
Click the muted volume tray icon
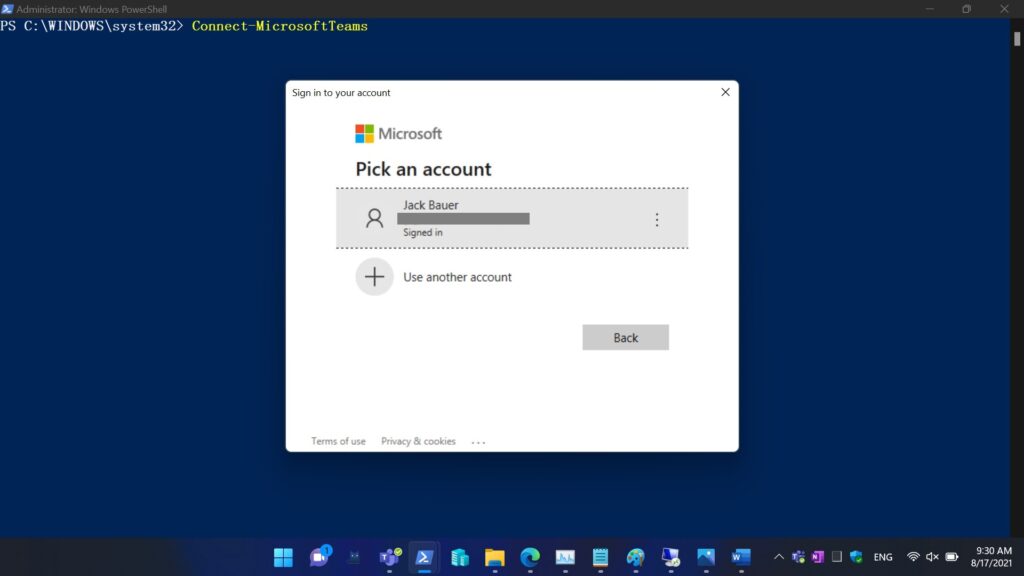932,557
